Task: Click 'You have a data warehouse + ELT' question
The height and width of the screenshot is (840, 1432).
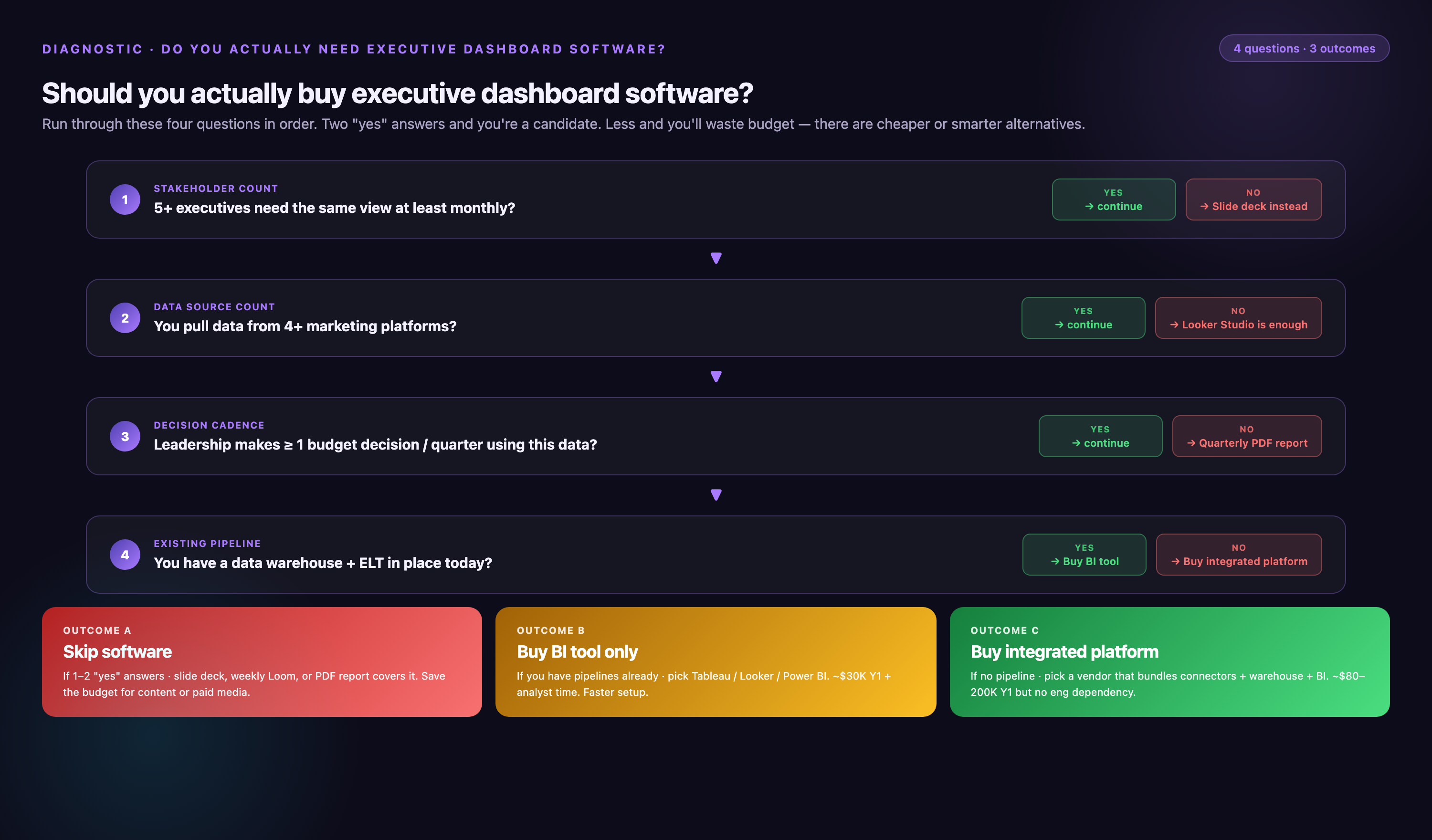Action: coord(323,563)
